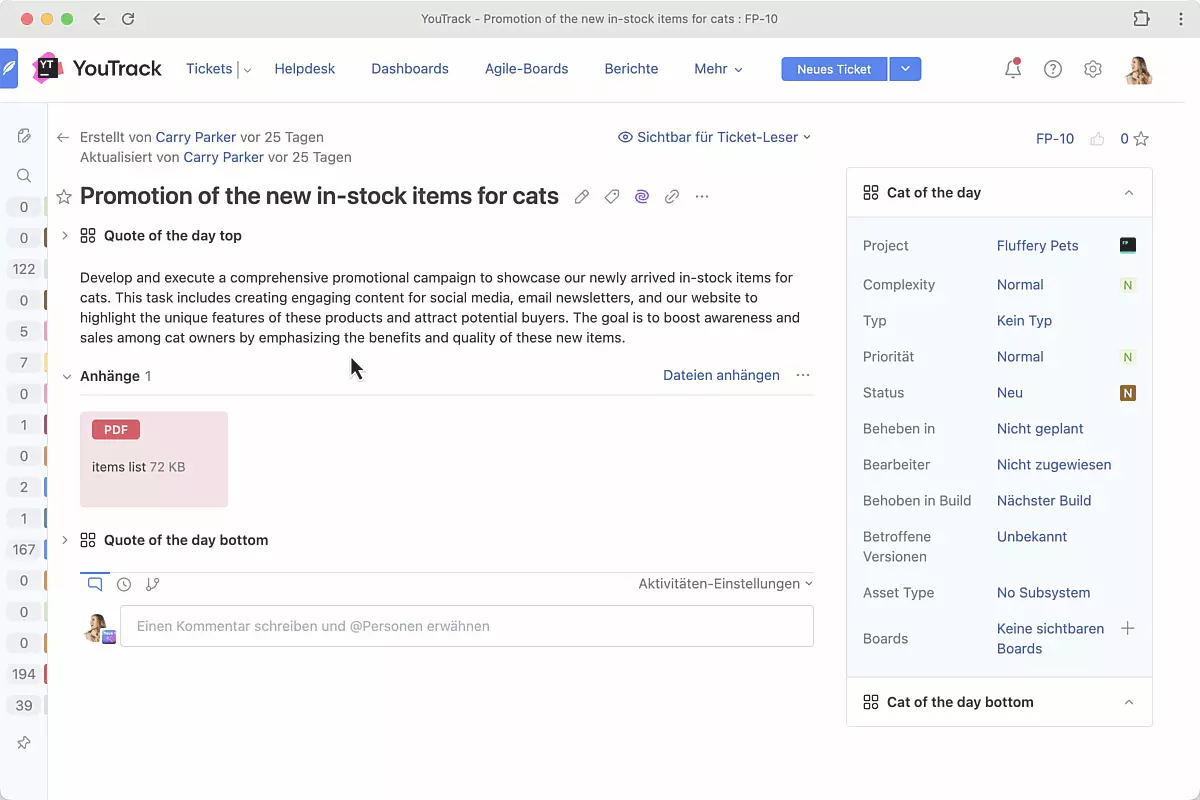Click the purple AI spiral icon
1200x800 pixels.
click(x=642, y=197)
